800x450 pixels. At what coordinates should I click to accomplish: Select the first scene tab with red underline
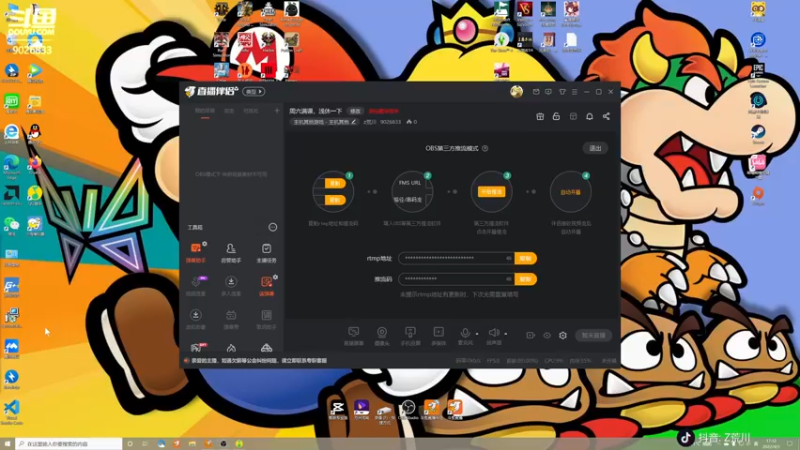(x=205, y=111)
